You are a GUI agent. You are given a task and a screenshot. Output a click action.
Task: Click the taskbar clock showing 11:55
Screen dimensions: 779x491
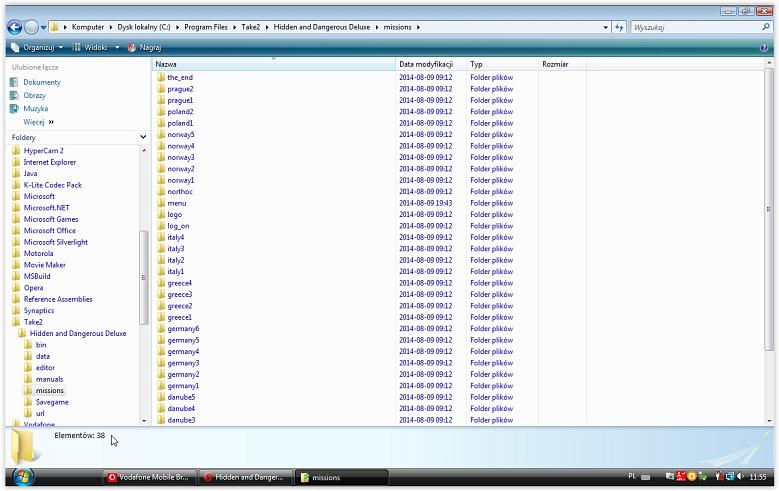coord(758,477)
